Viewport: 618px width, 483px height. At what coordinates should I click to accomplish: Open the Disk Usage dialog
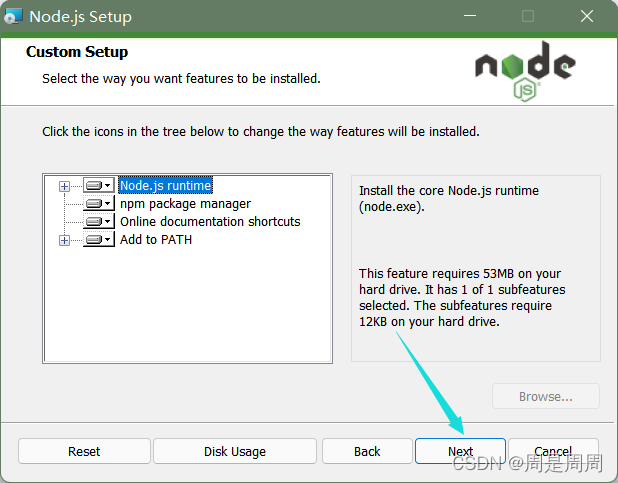[235, 451]
